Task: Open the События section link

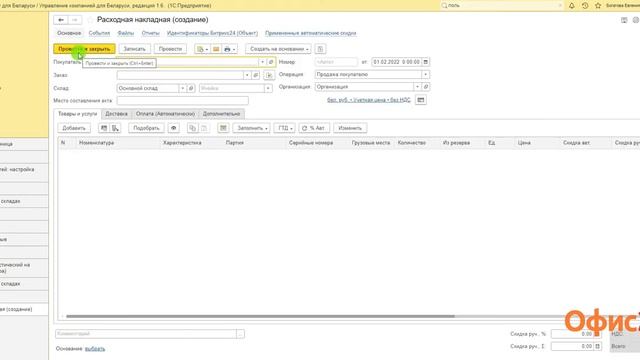Action: 99,33
